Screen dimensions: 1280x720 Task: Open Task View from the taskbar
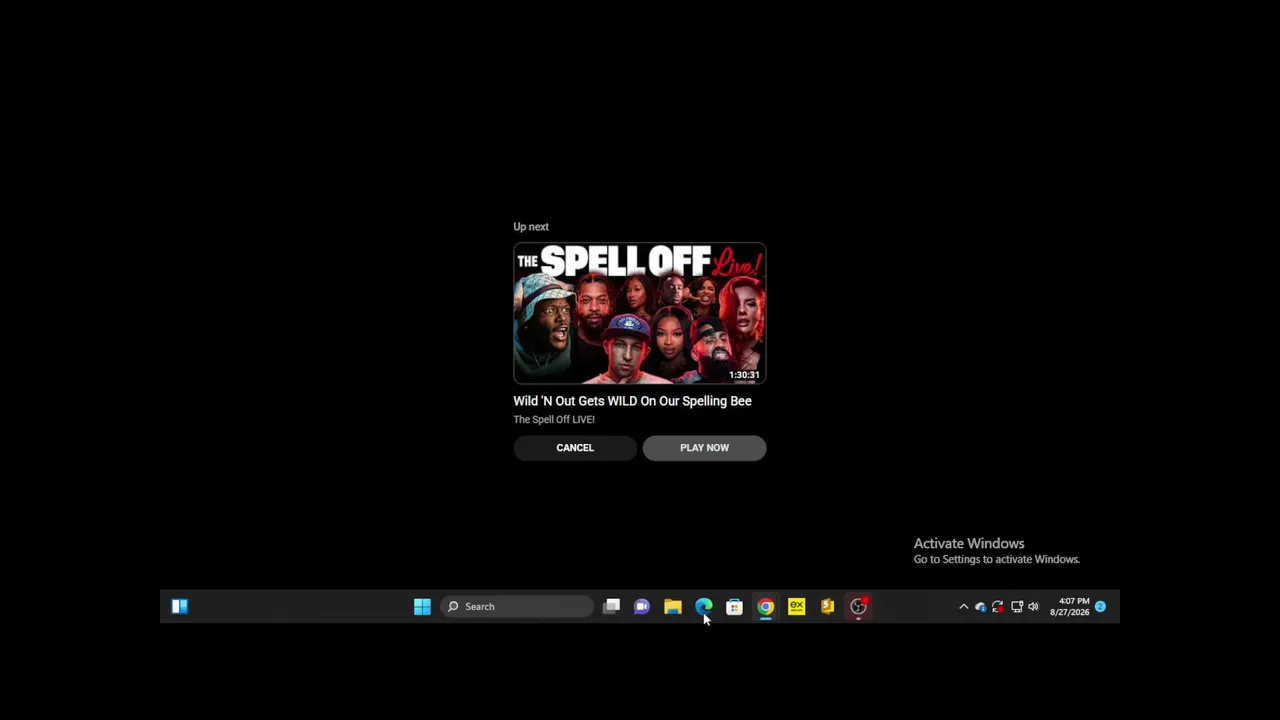coord(611,606)
